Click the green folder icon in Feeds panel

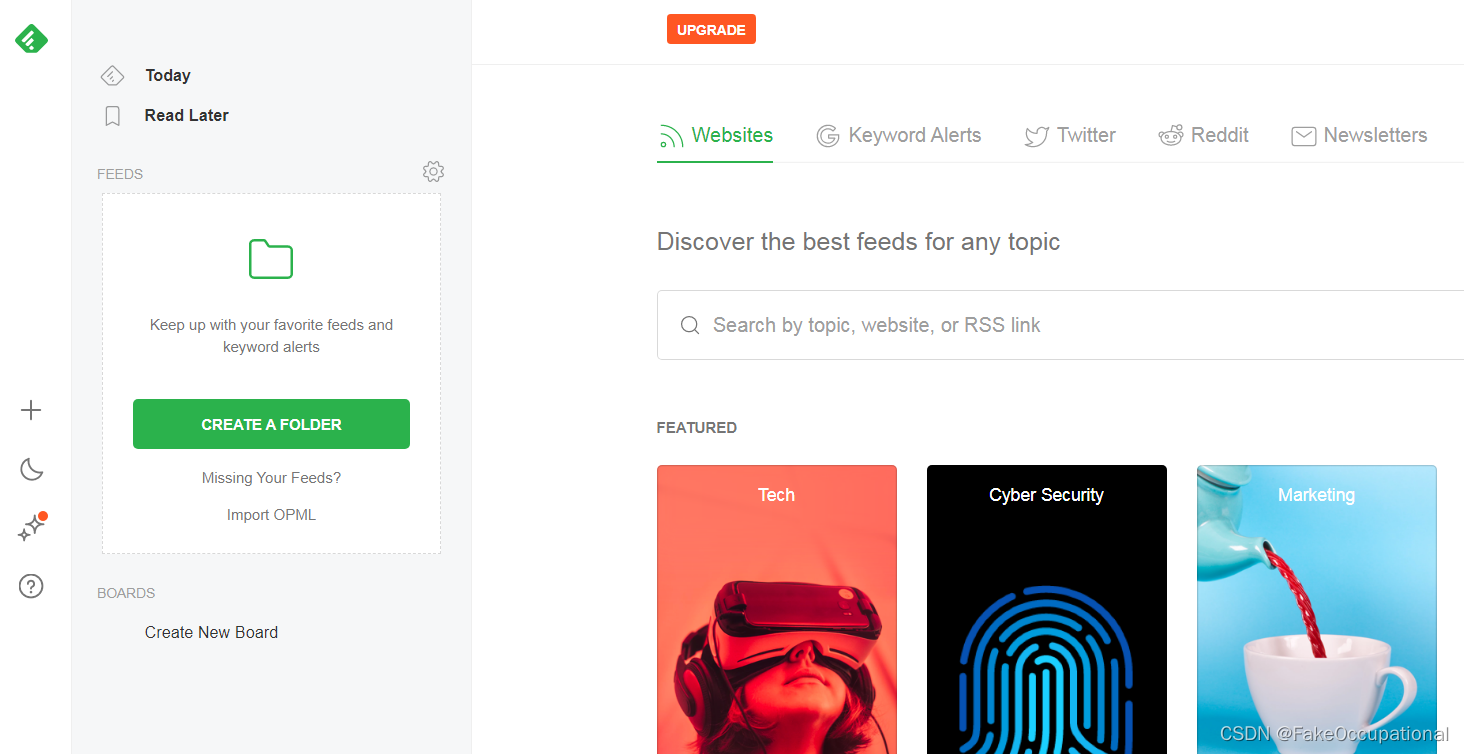[271, 259]
